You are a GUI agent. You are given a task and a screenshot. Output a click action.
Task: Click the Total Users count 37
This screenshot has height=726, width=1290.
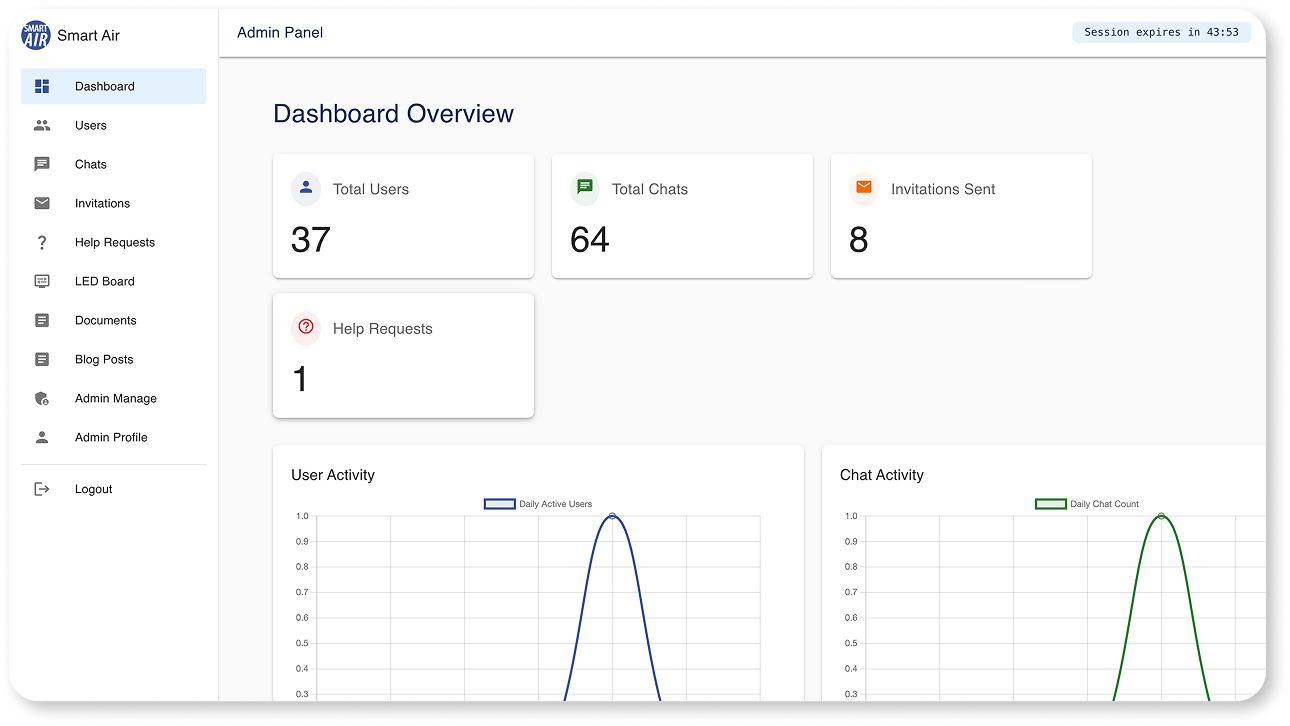click(x=311, y=240)
